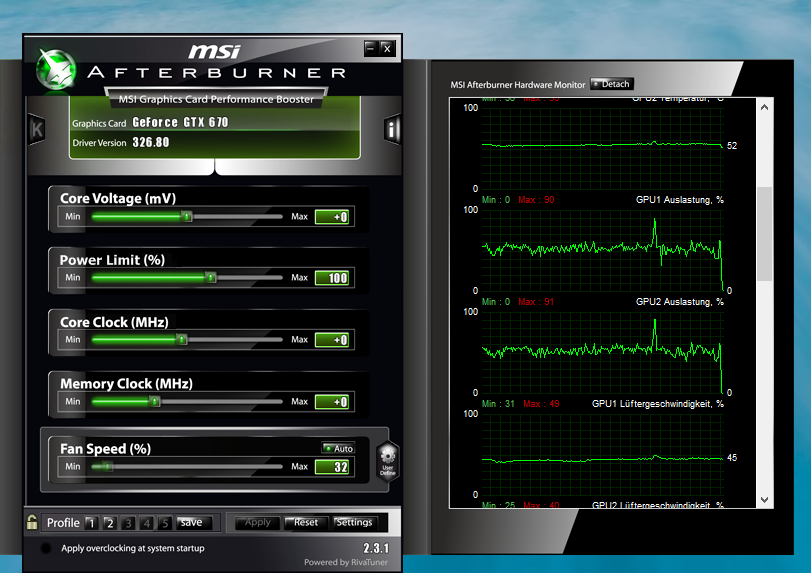
Task: Click the Fan Speed slider handle
Action: point(107,466)
